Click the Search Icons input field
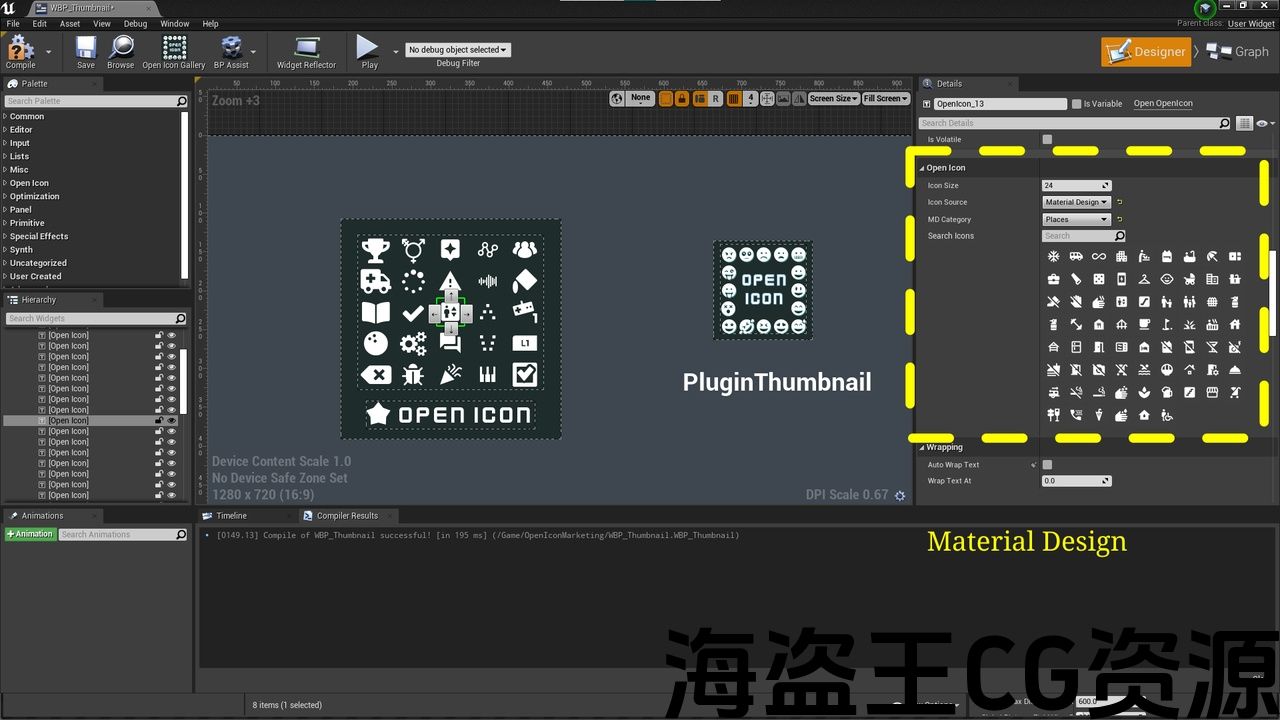This screenshot has height=720, width=1280. pyautogui.click(x=1078, y=236)
